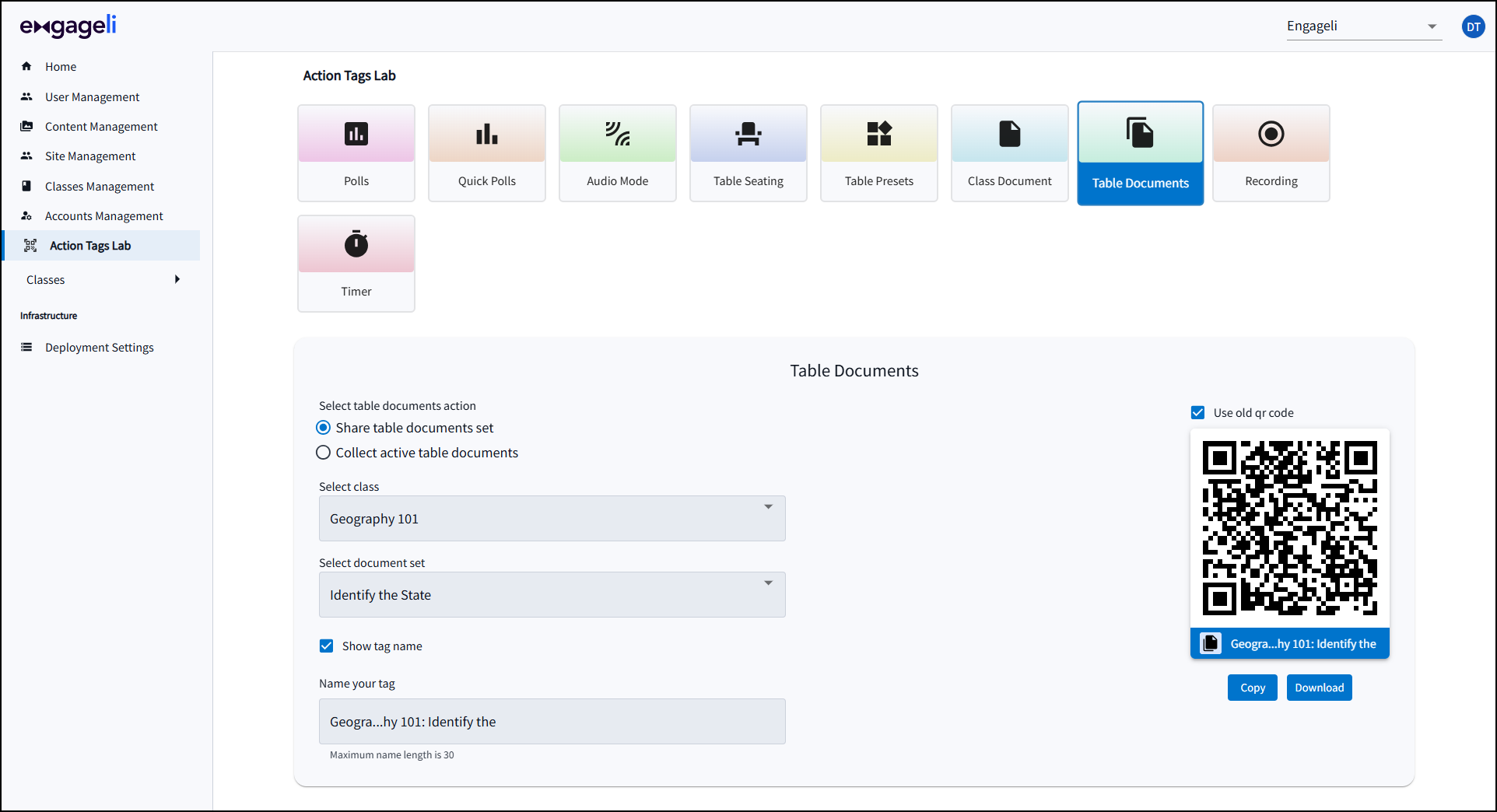Click the Classes Management book icon
The height and width of the screenshot is (812, 1497).
tap(26, 186)
